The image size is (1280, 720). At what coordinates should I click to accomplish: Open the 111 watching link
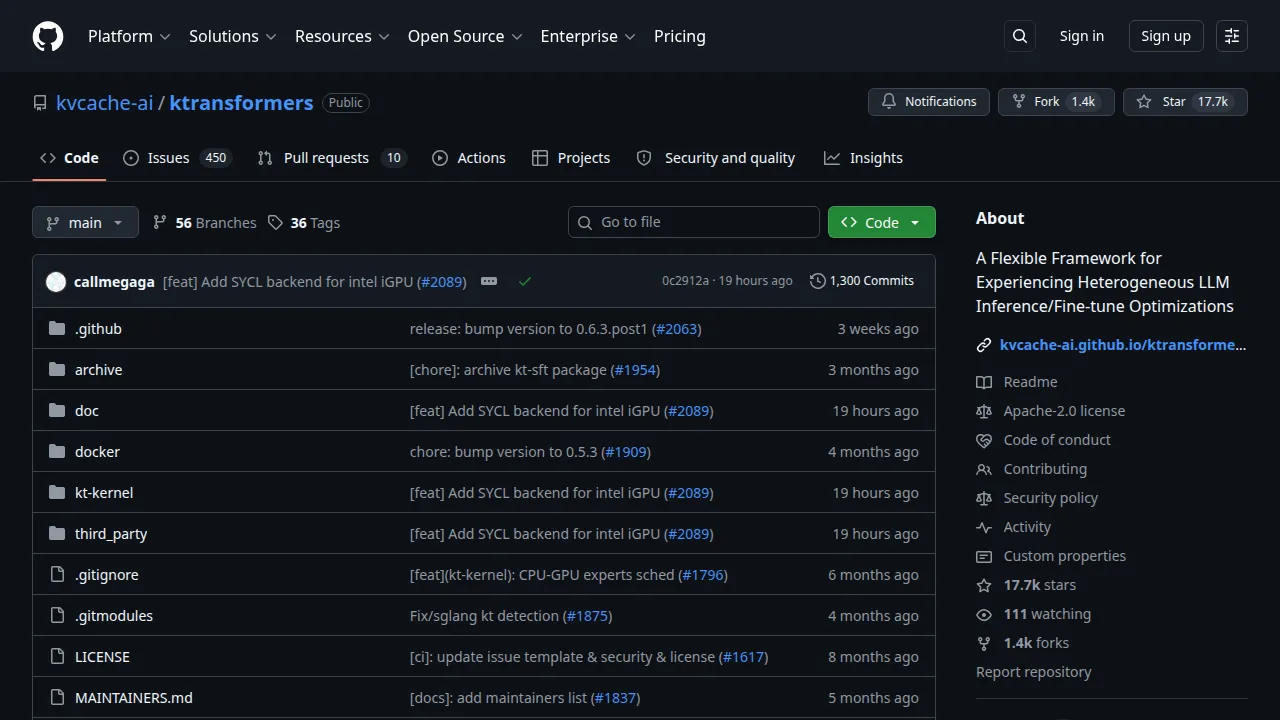tap(1047, 614)
